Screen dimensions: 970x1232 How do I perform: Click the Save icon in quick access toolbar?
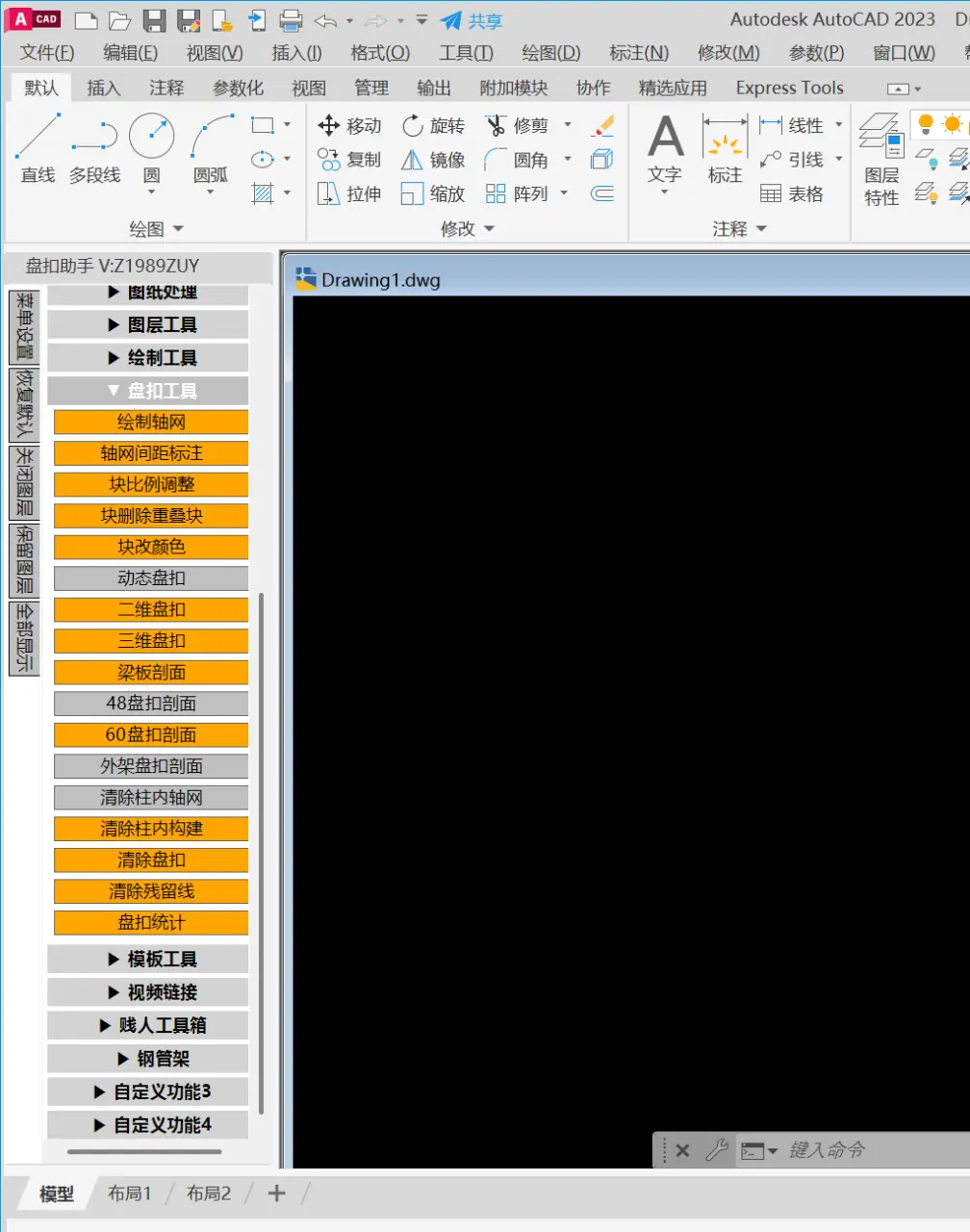point(154,20)
